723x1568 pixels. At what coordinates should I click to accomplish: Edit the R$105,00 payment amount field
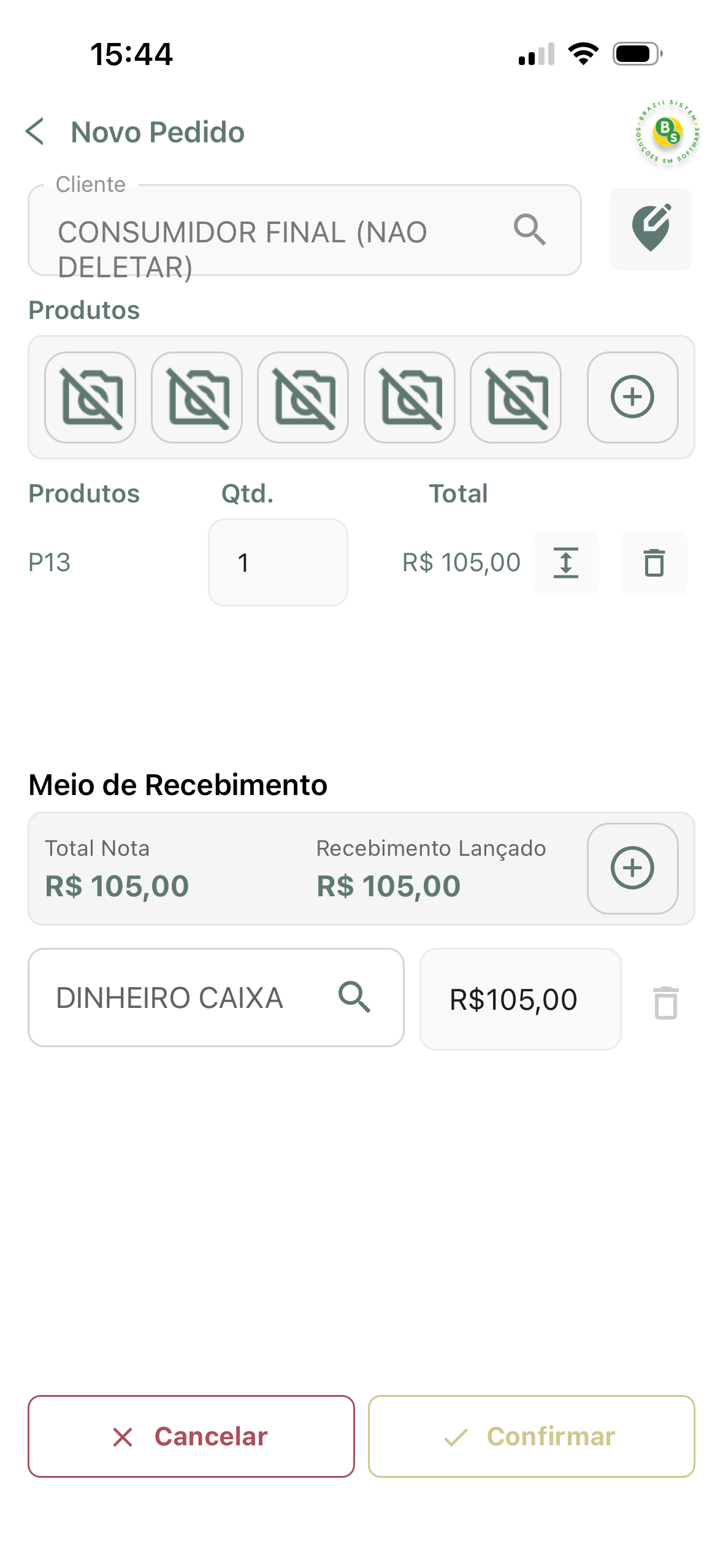click(520, 999)
